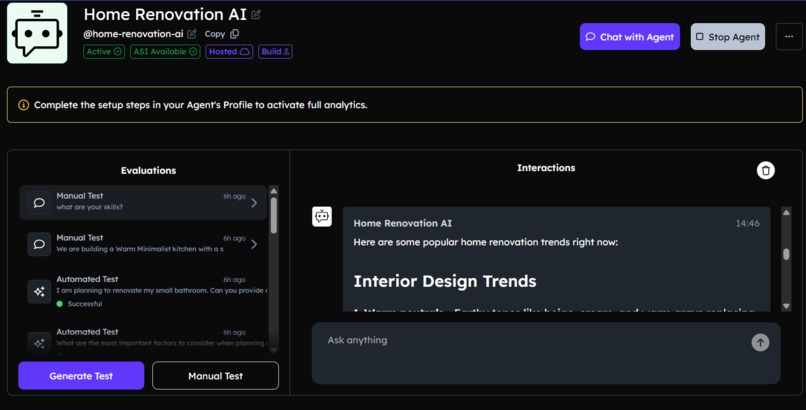Open Chat with Agent
The image size is (806, 410).
tap(630, 36)
